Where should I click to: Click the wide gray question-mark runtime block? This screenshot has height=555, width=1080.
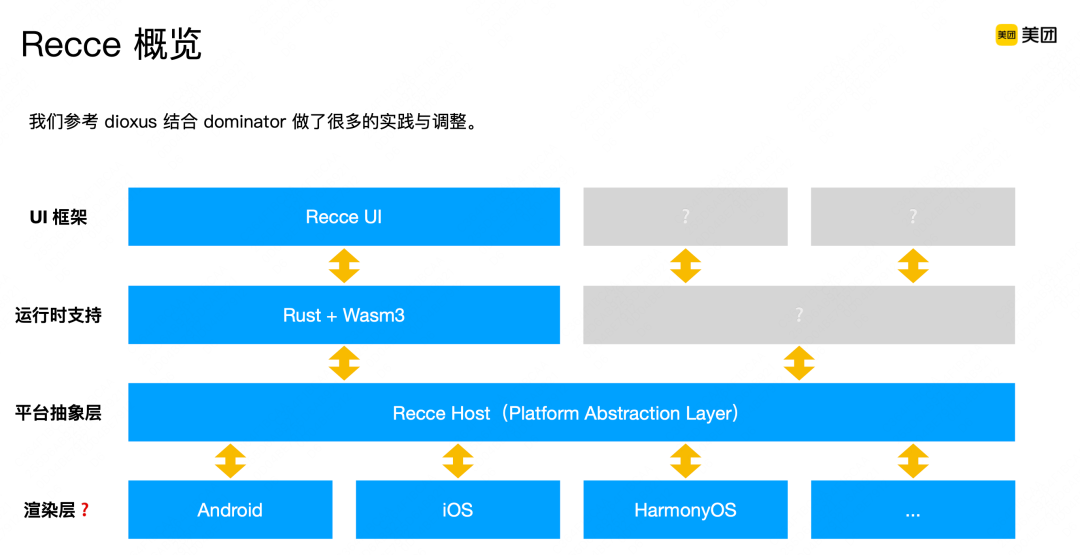point(799,315)
